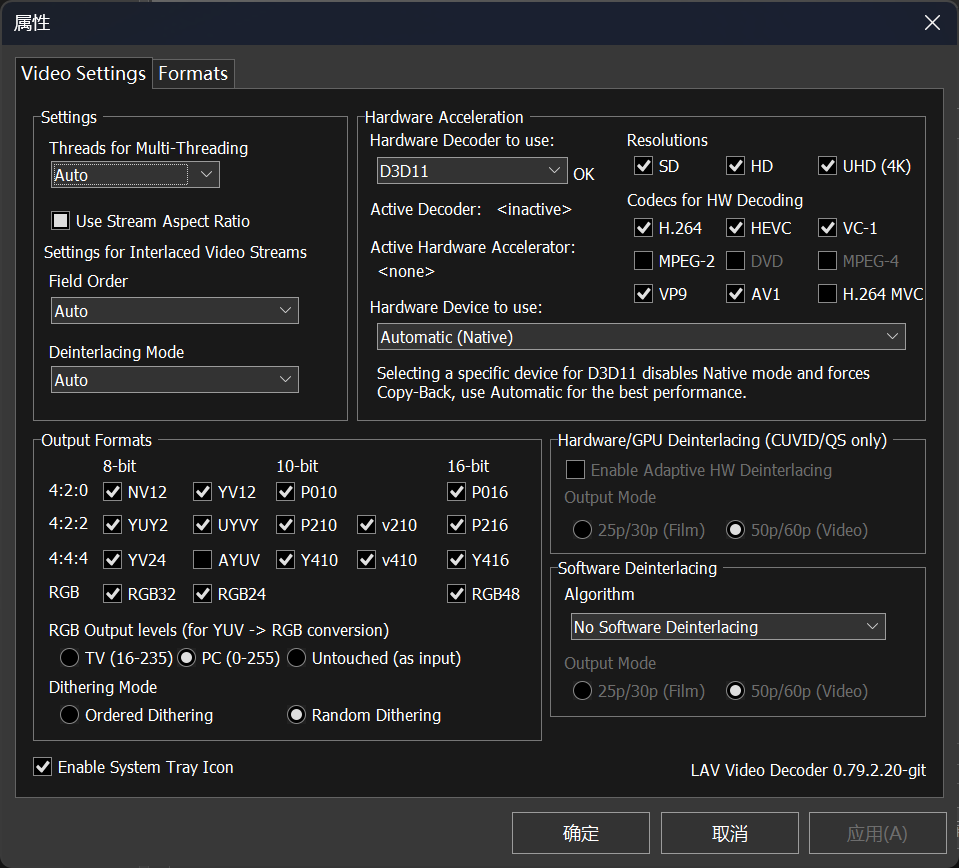
Task: Uncheck UHD (4K) resolution
Action: (827, 166)
